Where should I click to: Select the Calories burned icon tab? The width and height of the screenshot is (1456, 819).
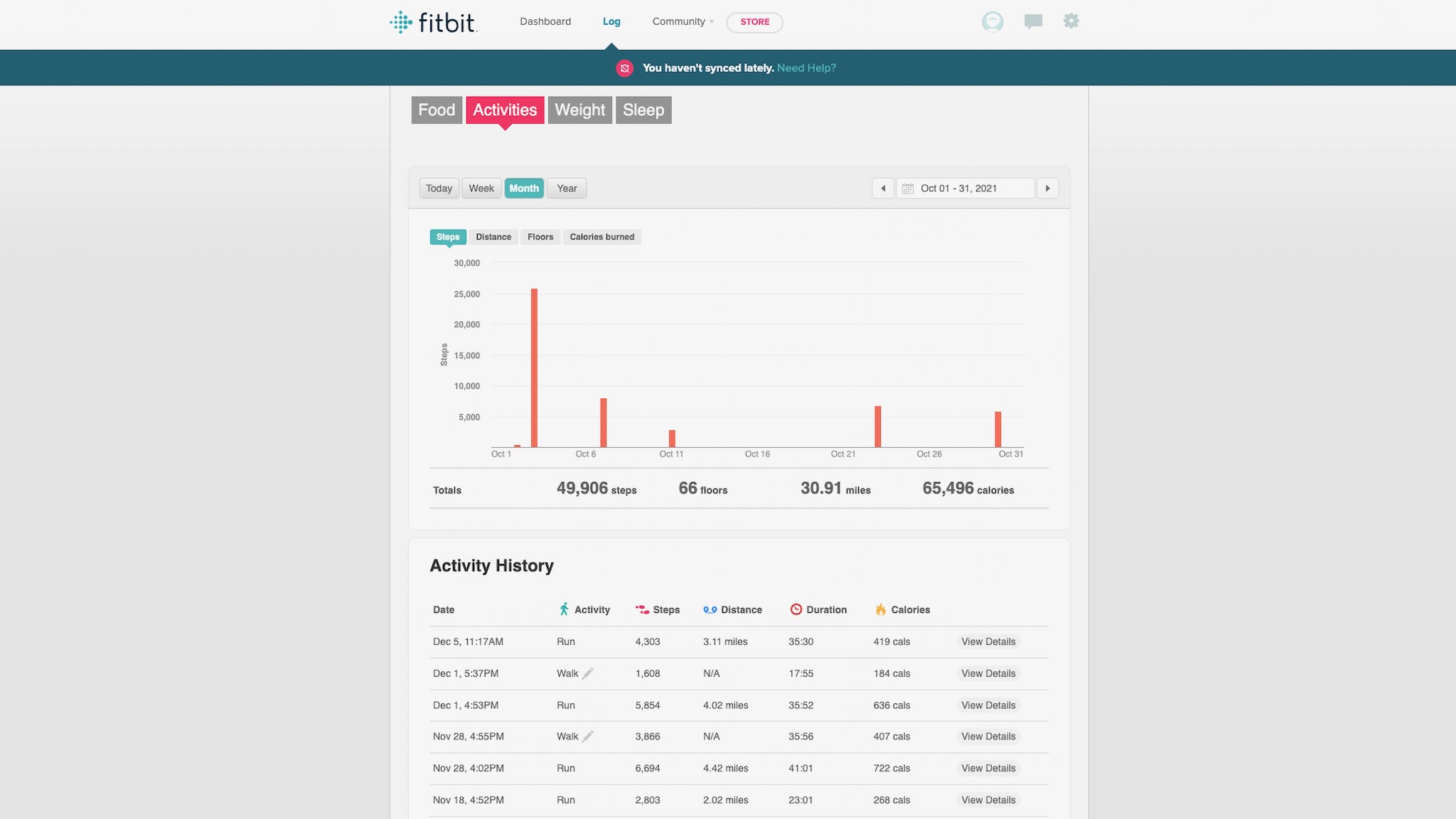click(x=602, y=237)
